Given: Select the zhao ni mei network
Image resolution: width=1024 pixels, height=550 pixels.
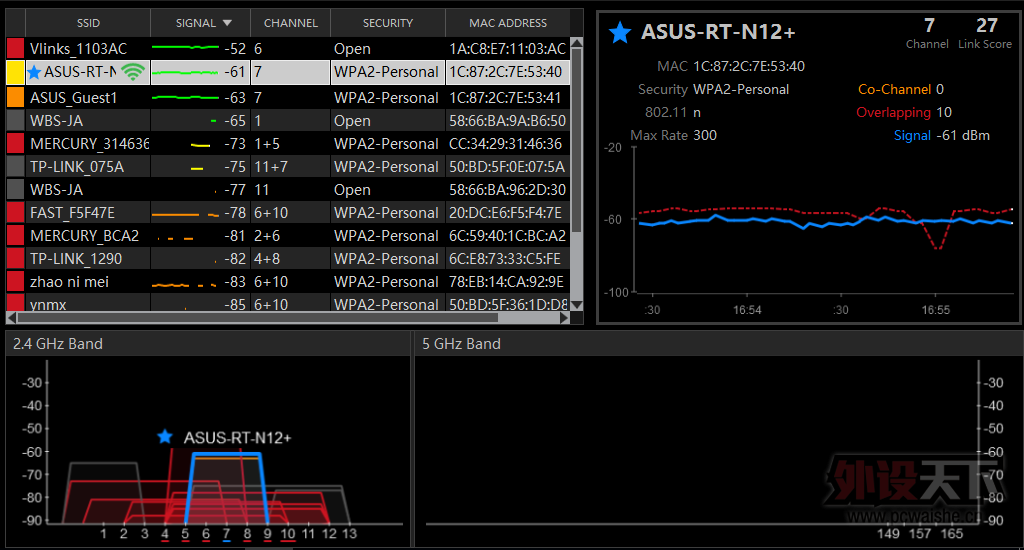Looking at the screenshot, I should (288, 282).
